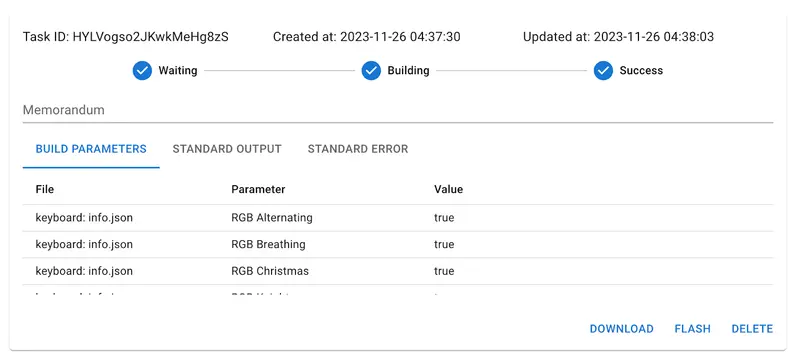
Task: Click the Task ID text
Action: pyautogui.click(x=126, y=37)
